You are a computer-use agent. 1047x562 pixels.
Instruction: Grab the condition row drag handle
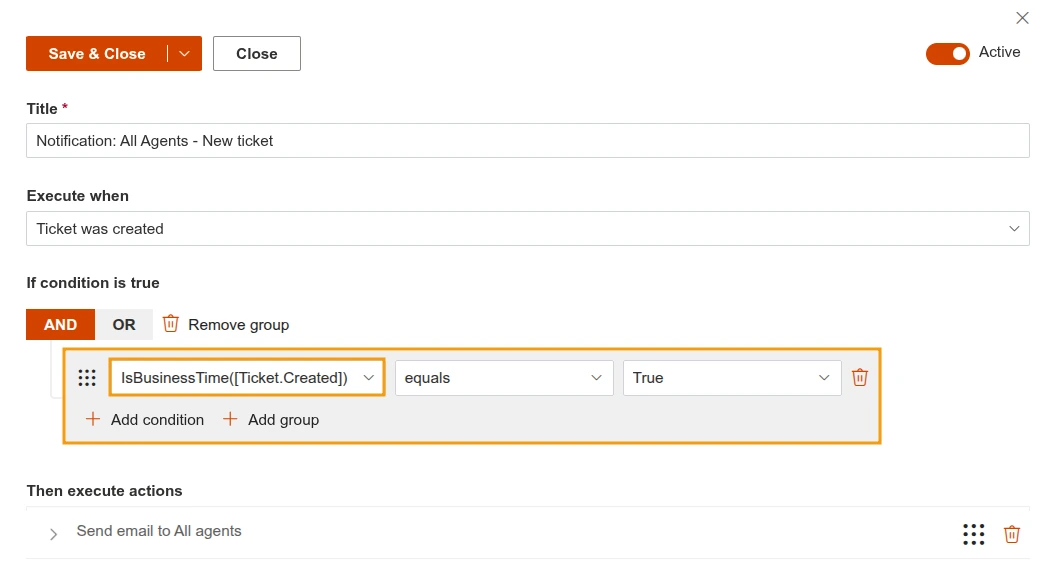[87, 378]
